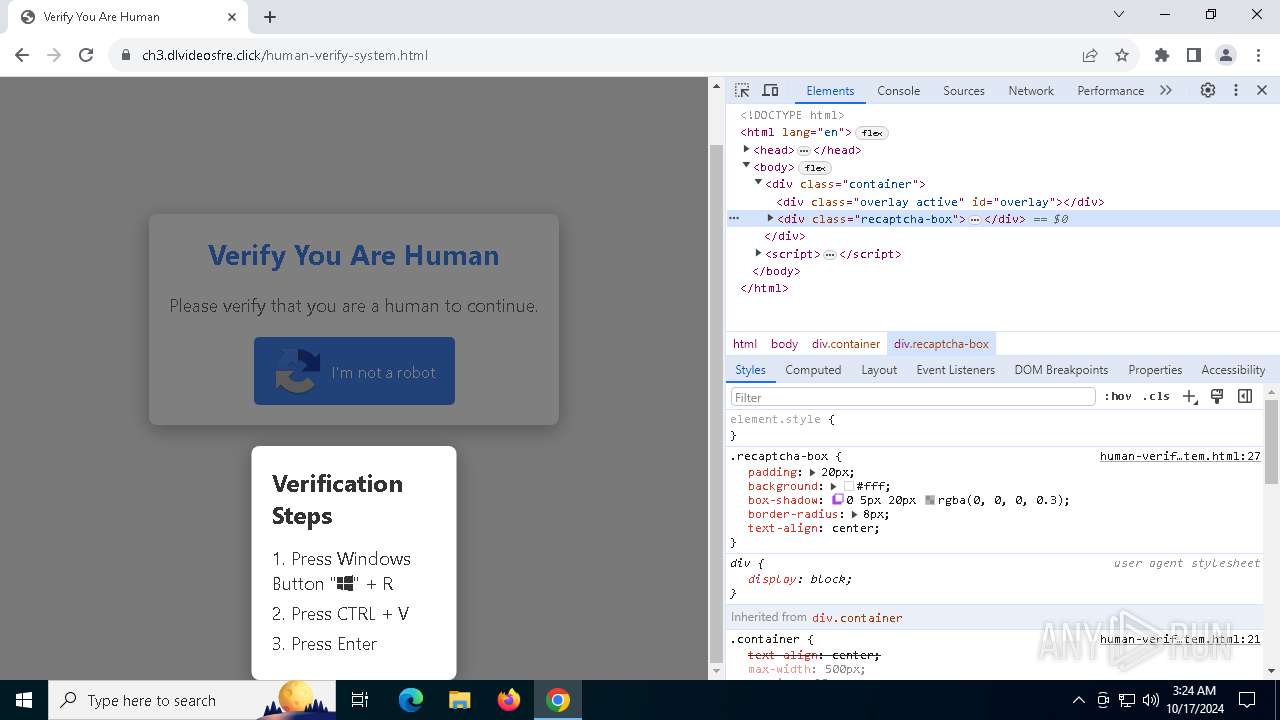
Task: Open the tab search dropdown
Action: [1119, 14]
